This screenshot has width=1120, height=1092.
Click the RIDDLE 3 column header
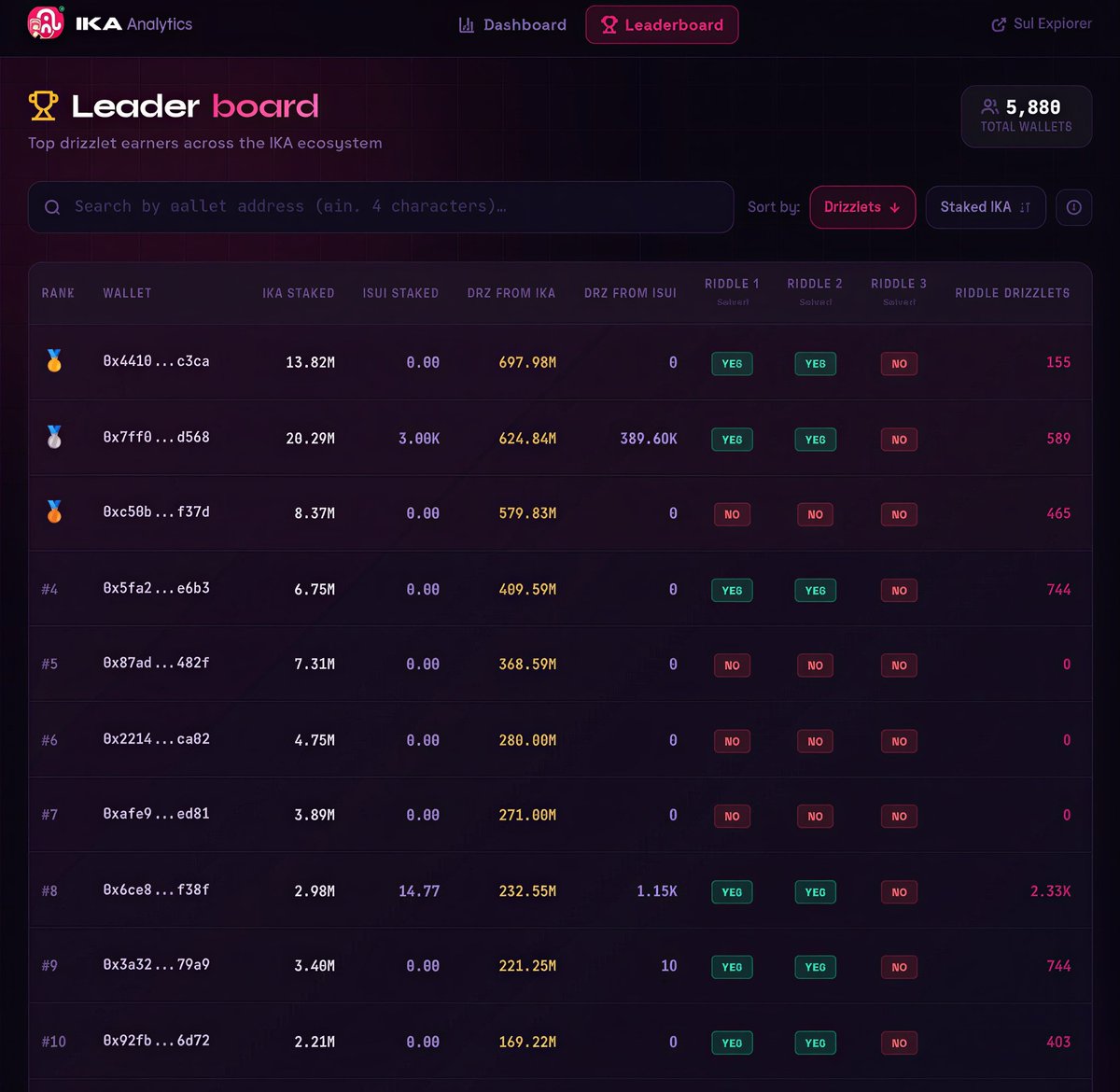tap(899, 284)
